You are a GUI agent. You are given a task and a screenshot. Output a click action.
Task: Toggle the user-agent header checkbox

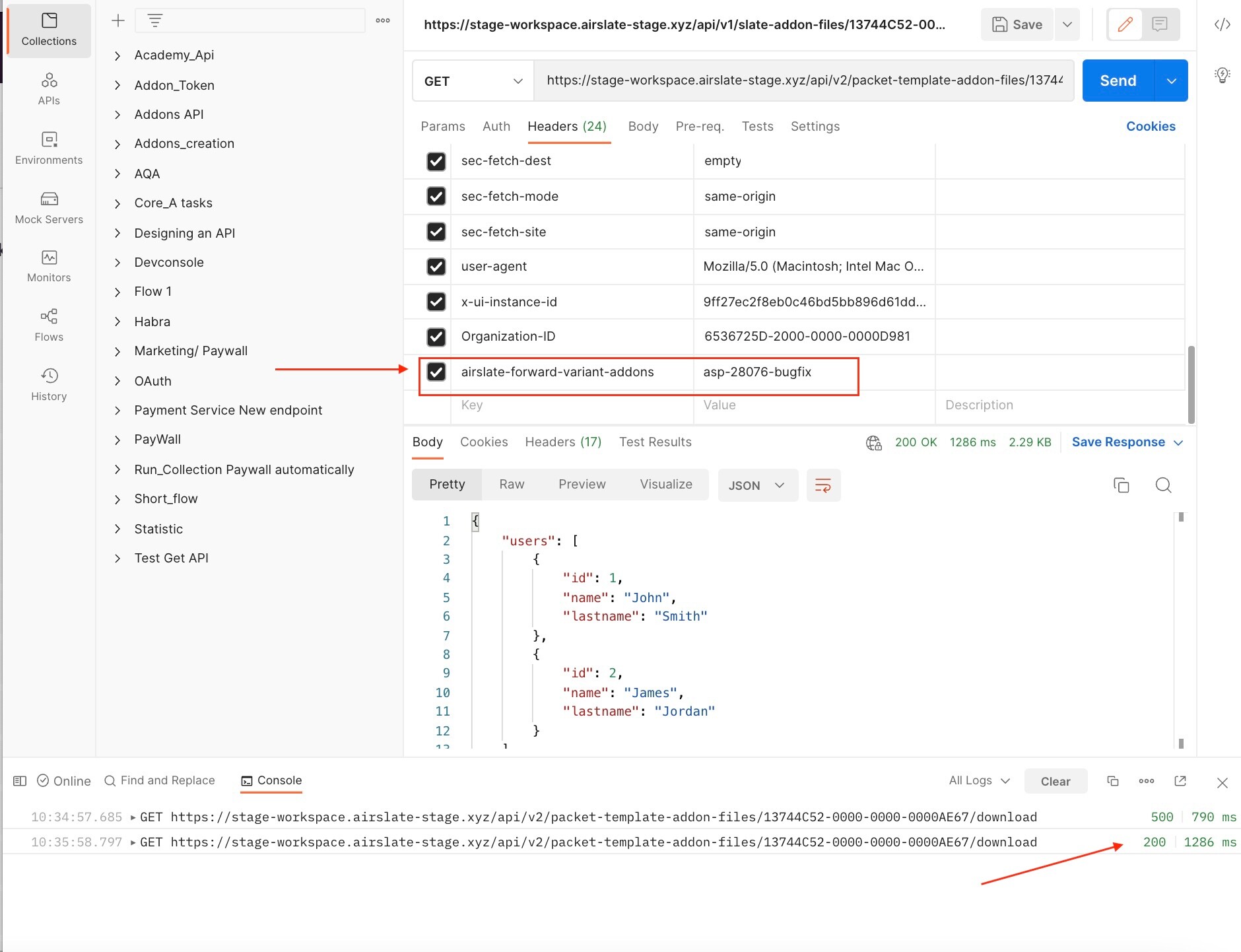click(x=436, y=266)
